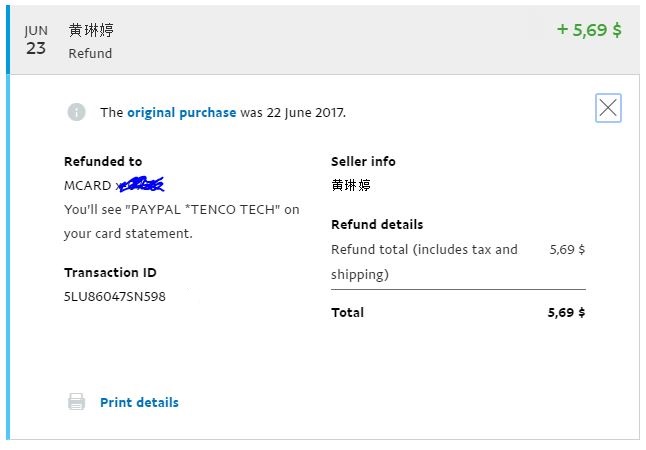Collapse the refund row via JUN 23 date
Screen dimensions: 646x450
(36, 40)
